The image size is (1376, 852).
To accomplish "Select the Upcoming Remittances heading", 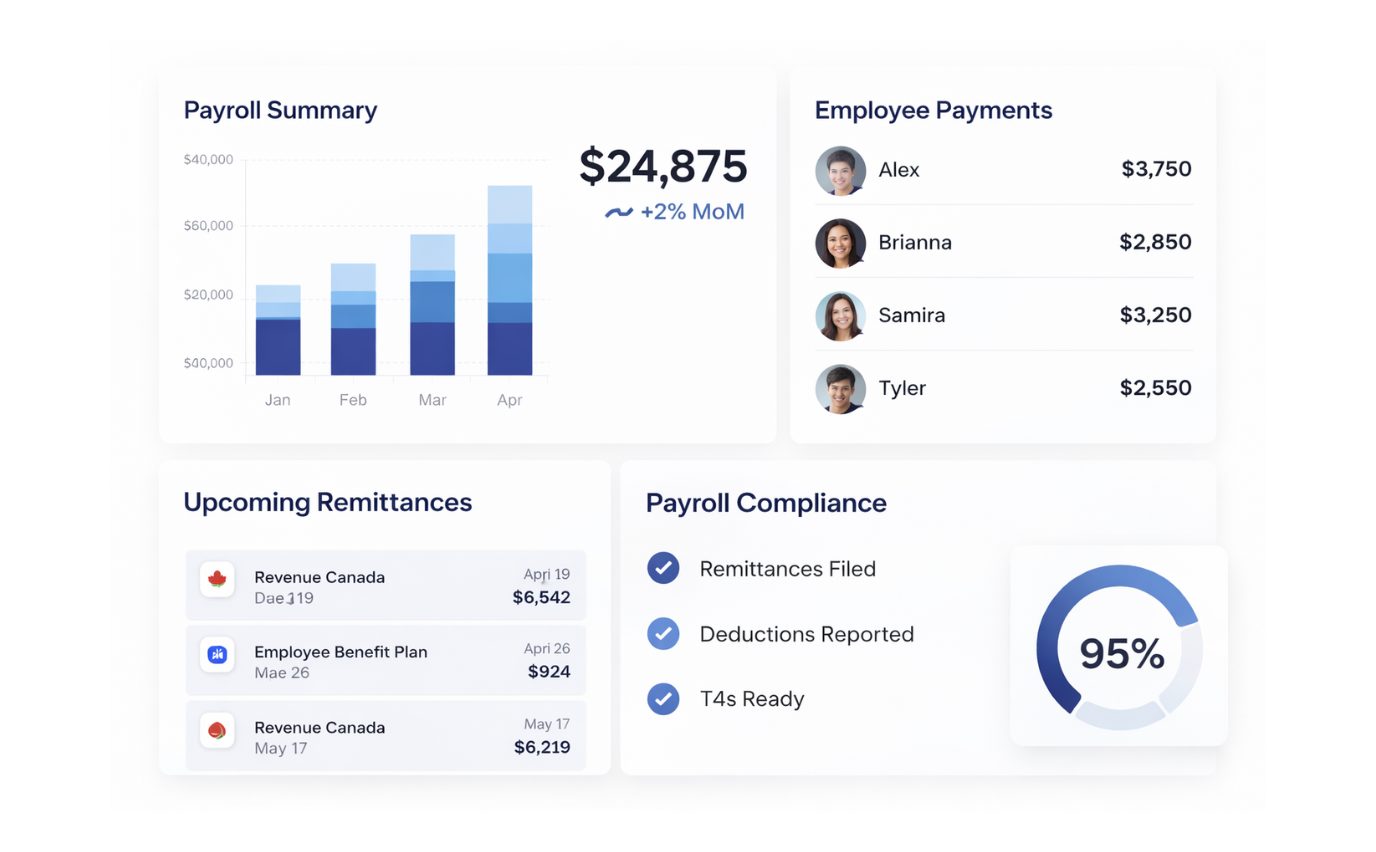I will click(x=327, y=502).
